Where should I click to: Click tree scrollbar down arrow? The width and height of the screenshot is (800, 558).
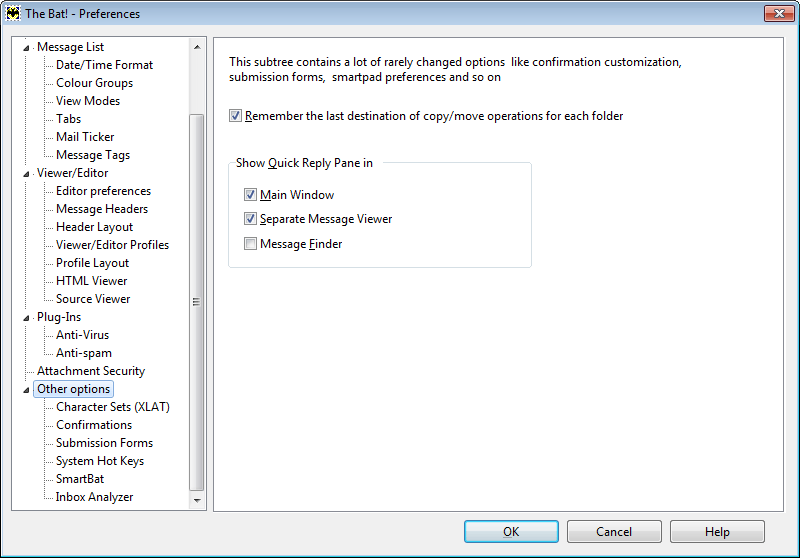pos(197,500)
